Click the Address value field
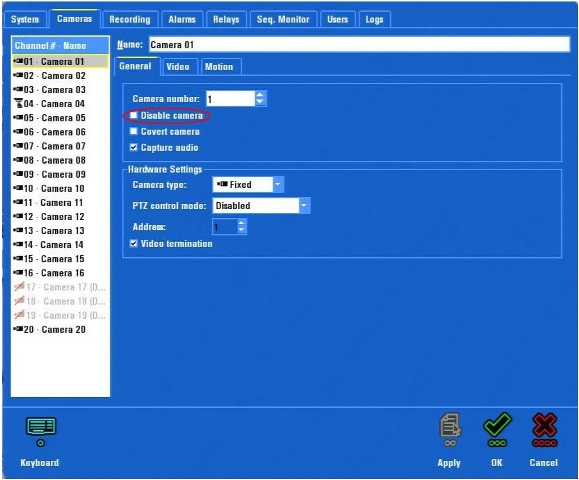The height and width of the screenshot is (480, 579). coord(225,227)
